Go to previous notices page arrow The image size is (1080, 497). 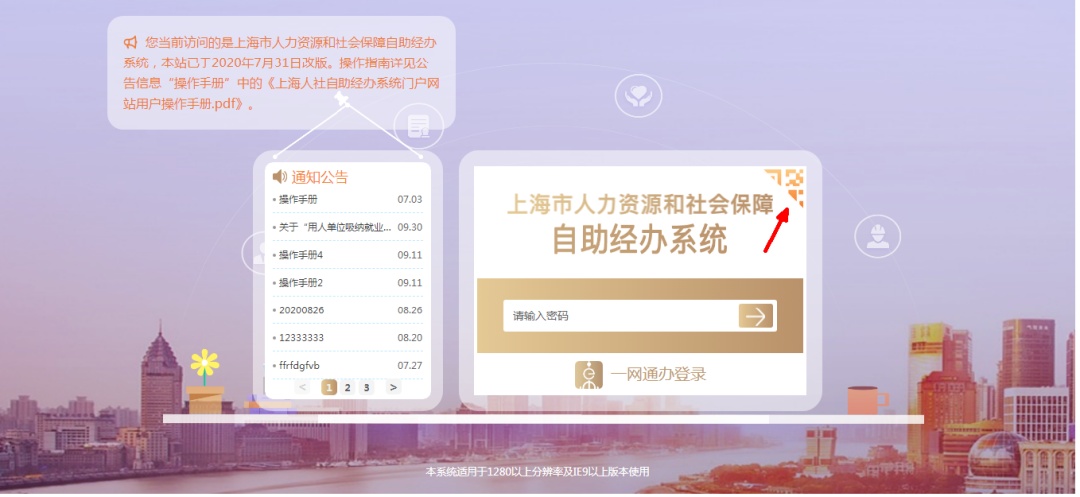[302, 388]
